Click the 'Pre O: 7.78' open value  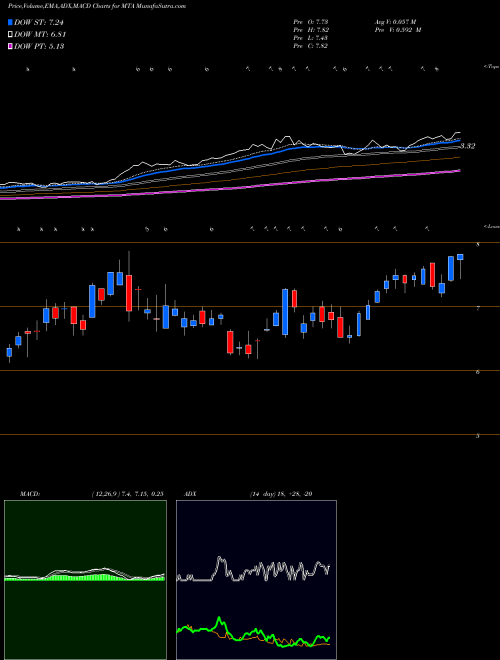(311, 21)
